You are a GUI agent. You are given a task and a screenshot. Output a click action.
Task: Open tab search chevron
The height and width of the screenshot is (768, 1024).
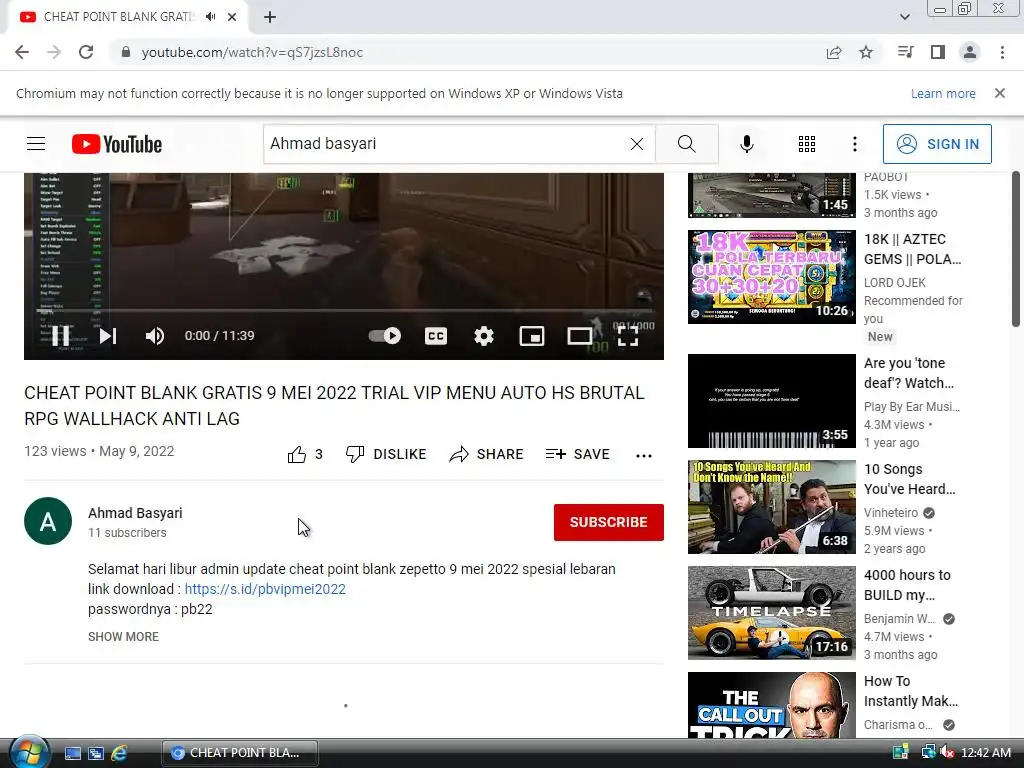point(904,17)
